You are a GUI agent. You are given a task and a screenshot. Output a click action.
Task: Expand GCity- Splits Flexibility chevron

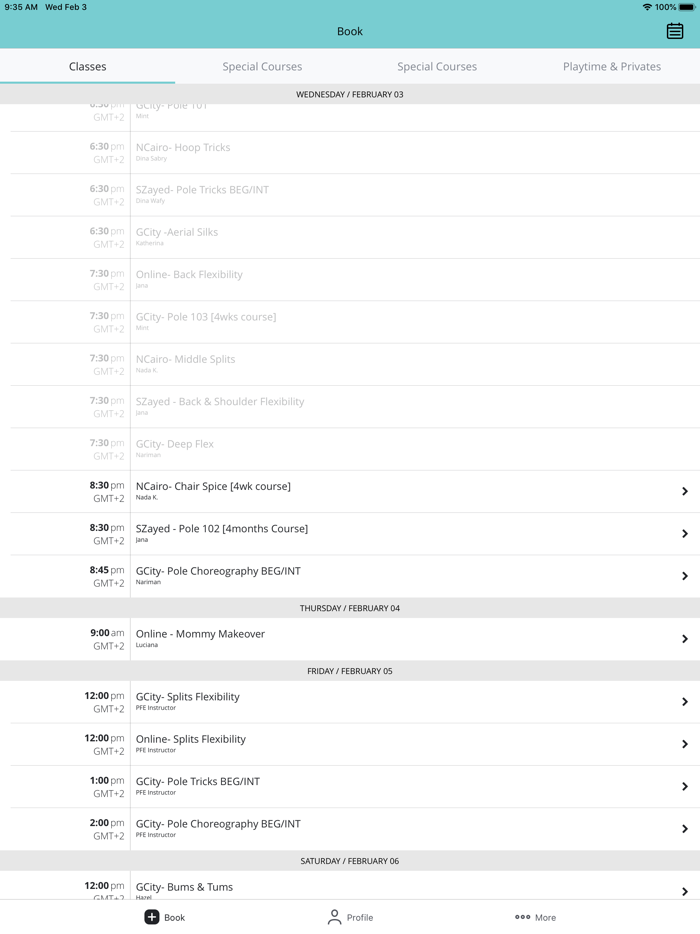pyautogui.click(x=685, y=702)
